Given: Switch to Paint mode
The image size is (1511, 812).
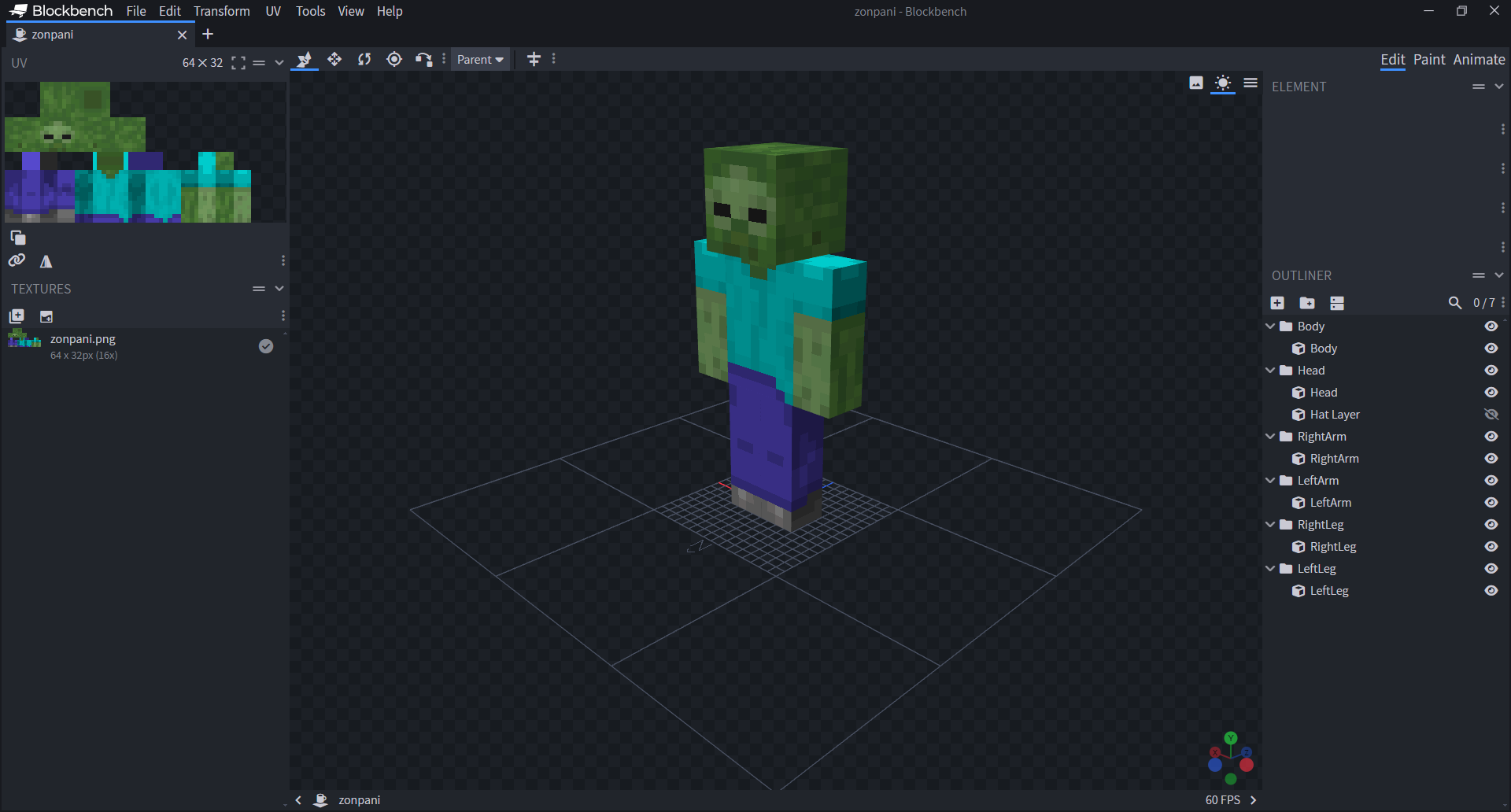Looking at the screenshot, I should 1429,60.
